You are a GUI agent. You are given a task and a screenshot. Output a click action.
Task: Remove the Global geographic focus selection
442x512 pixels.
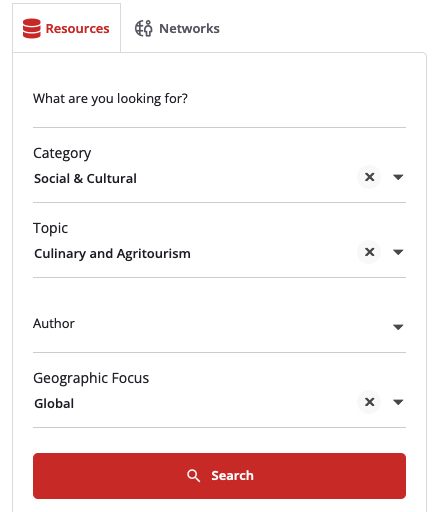(x=369, y=402)
